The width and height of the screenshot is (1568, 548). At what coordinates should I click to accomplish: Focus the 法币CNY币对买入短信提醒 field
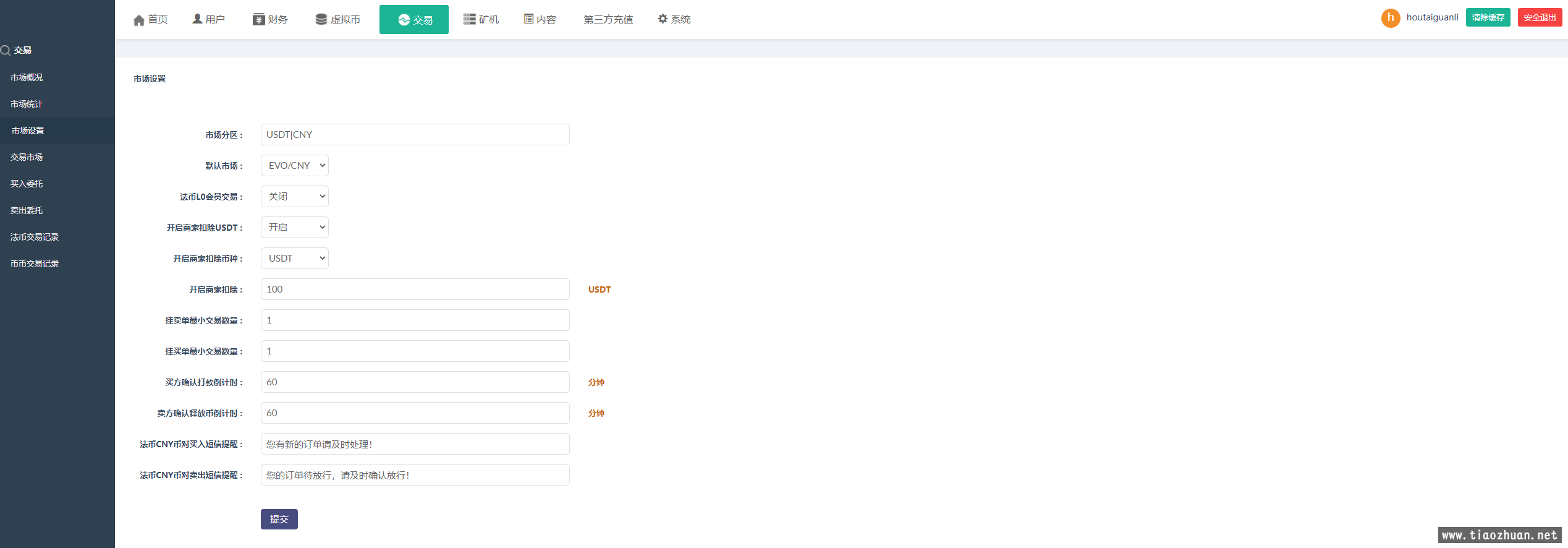[415, 444]
